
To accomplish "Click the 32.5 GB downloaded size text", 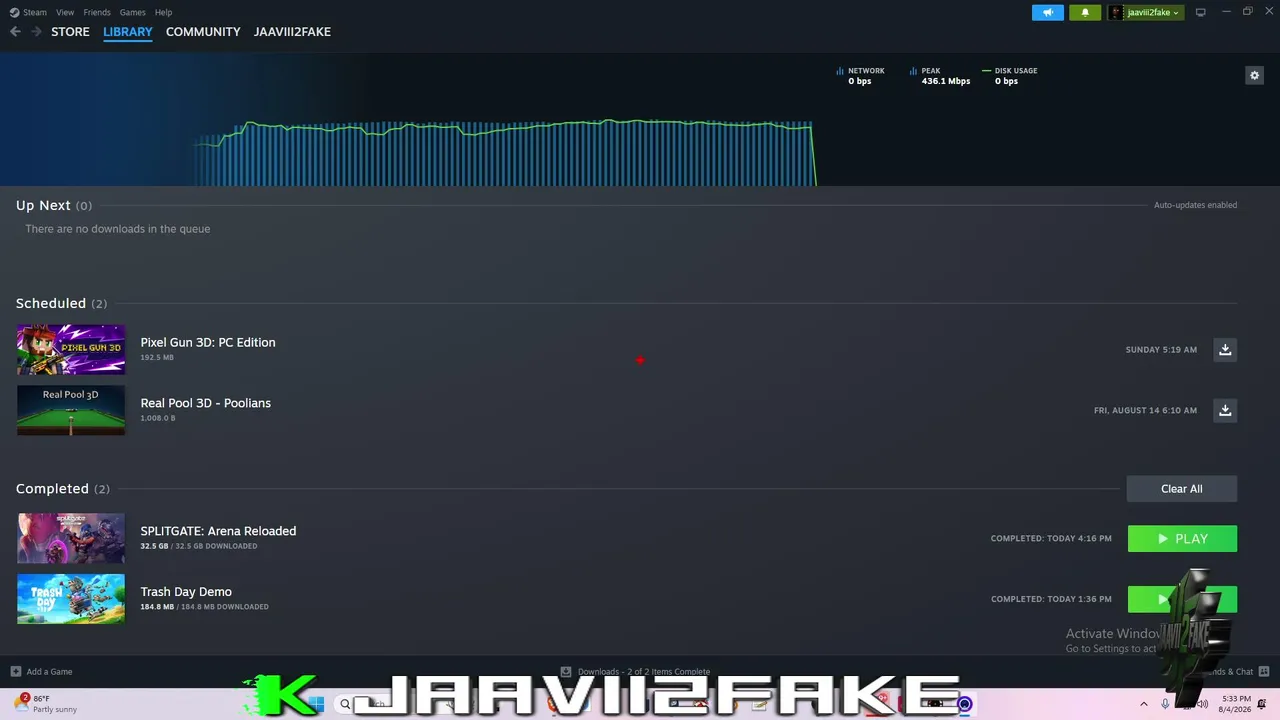I will tap(199, 546).
